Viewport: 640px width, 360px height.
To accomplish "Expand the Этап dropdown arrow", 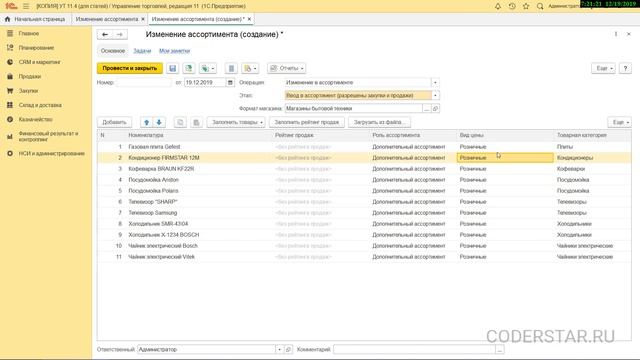I will (x=435, y=96).
